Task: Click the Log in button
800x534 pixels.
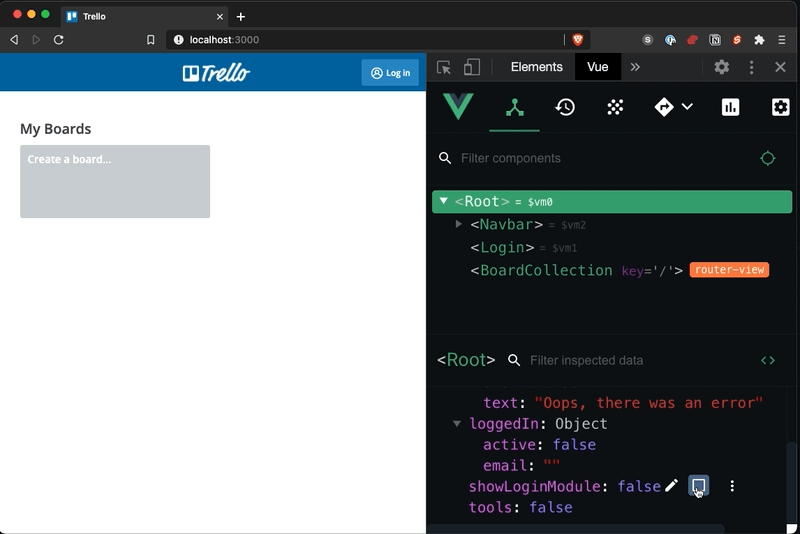Action: click(x=390, y=73)
